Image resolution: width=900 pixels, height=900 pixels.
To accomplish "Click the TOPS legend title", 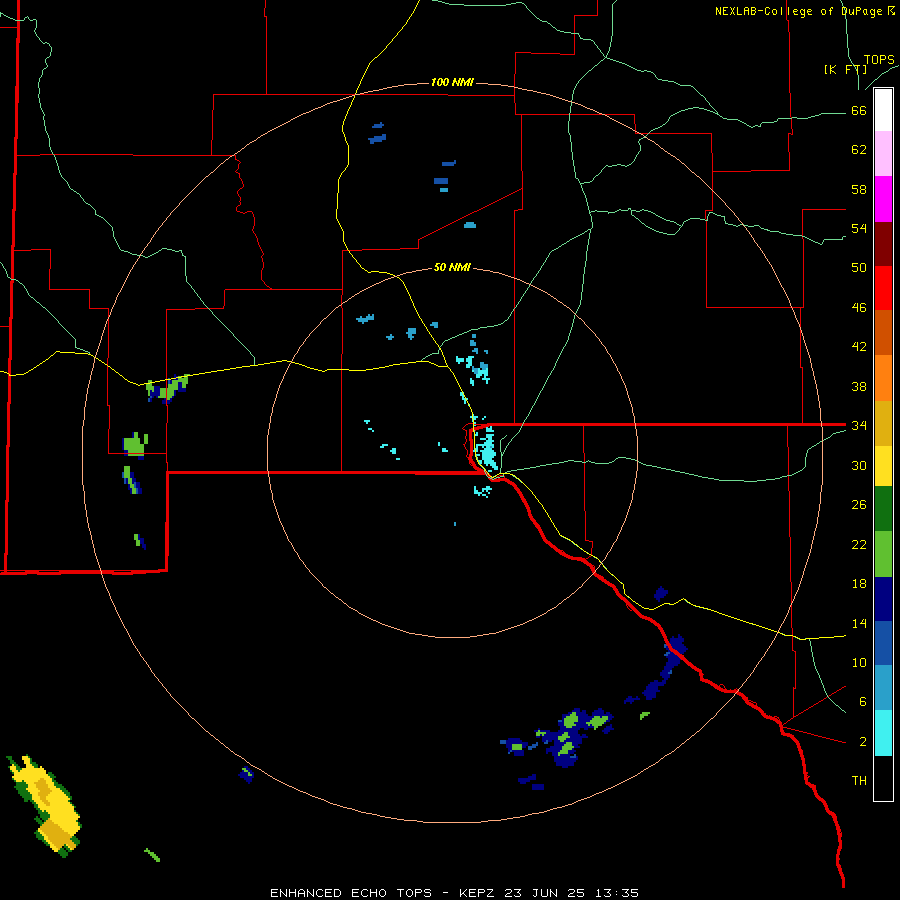I will coord(879,60).
